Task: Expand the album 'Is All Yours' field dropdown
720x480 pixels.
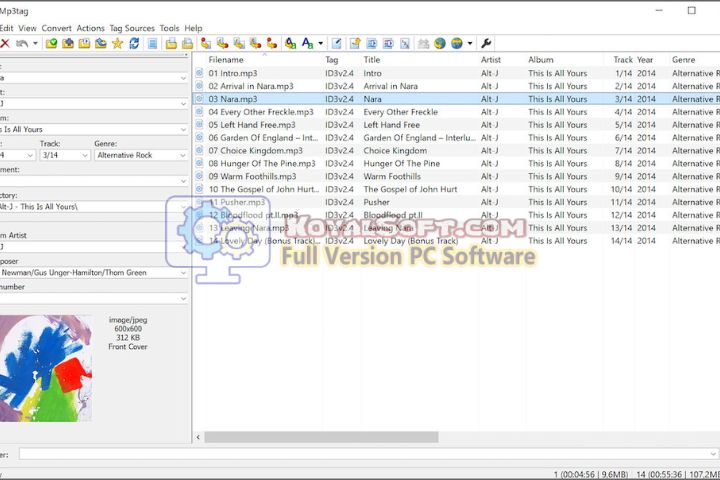Action: [183, 130]
